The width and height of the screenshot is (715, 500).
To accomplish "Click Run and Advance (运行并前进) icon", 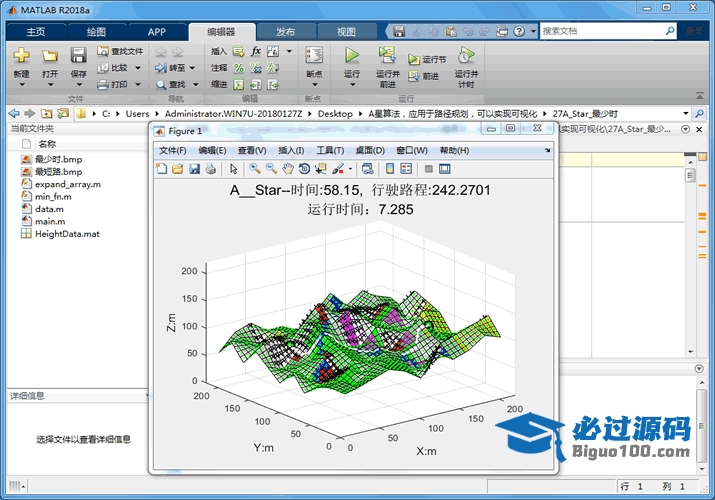I will [388, 55].
